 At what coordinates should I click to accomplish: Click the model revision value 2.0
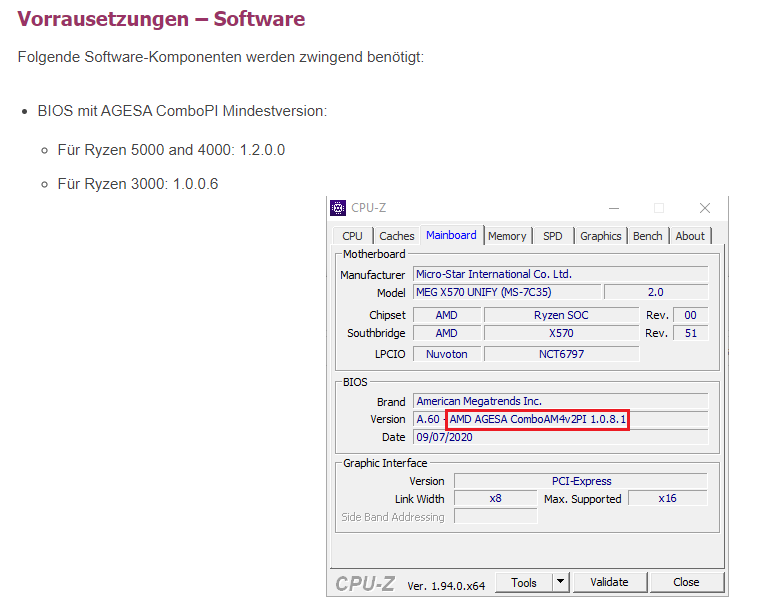656,292
